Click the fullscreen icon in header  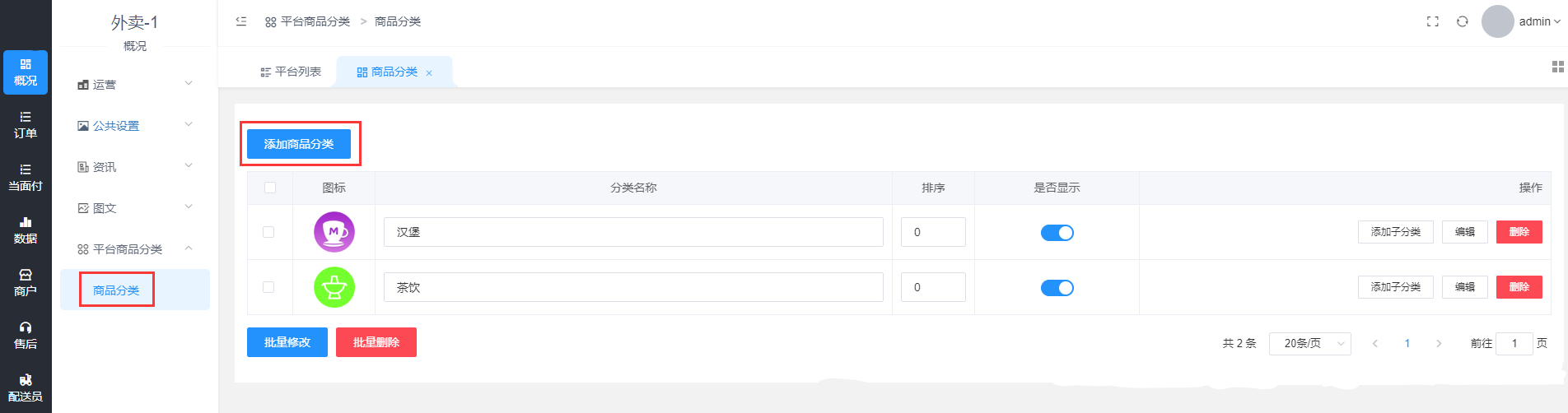(1433, 21)
